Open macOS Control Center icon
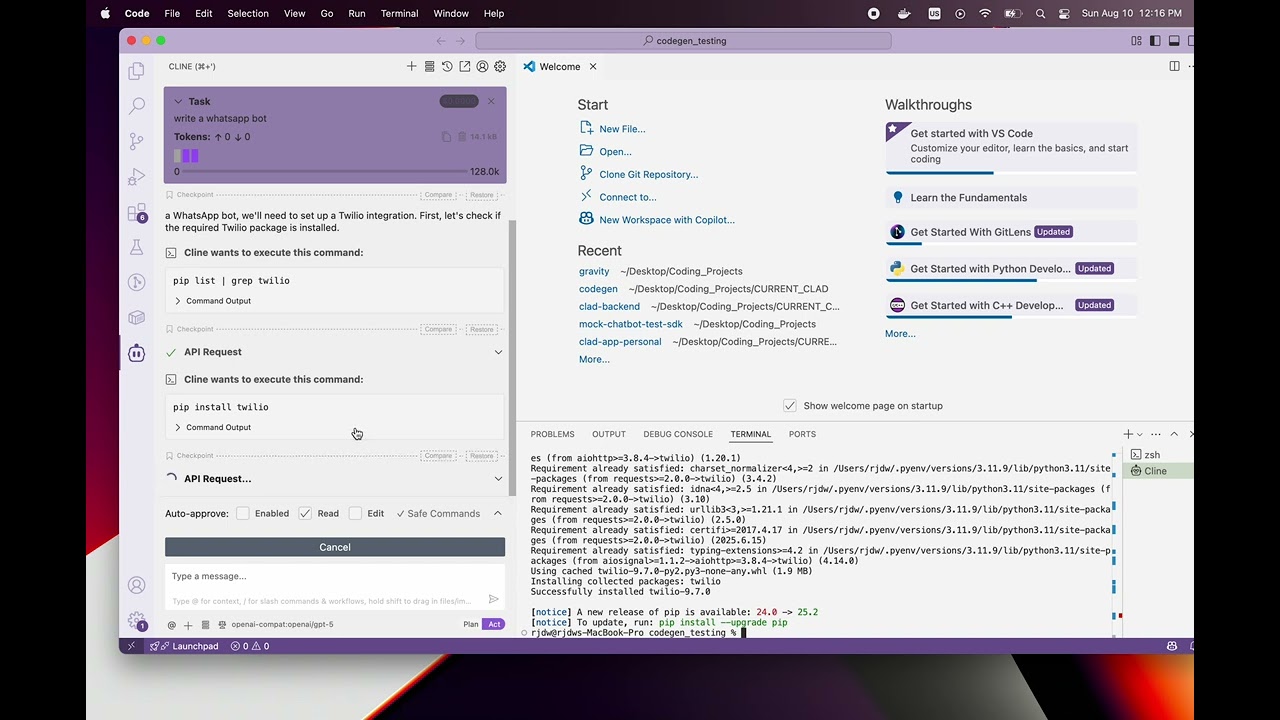The height and width of the screenshot is (720, 1280). [x=1064, y=14]
